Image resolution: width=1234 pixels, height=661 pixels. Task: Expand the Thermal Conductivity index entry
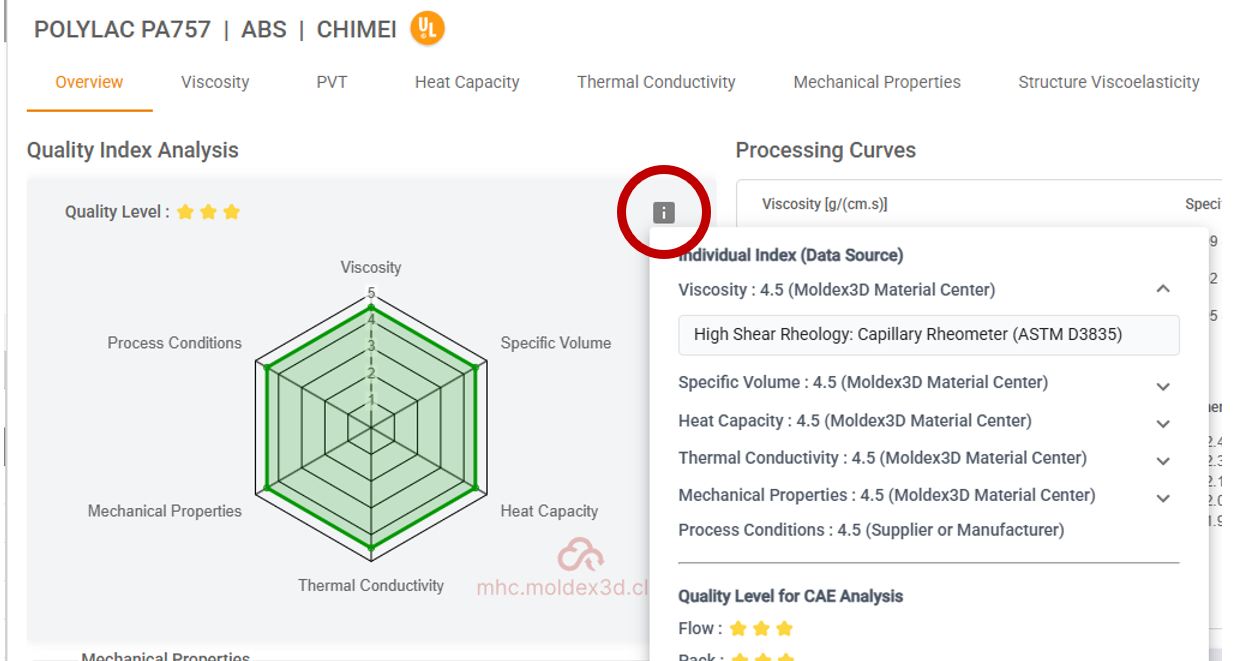pos(1163,461)
